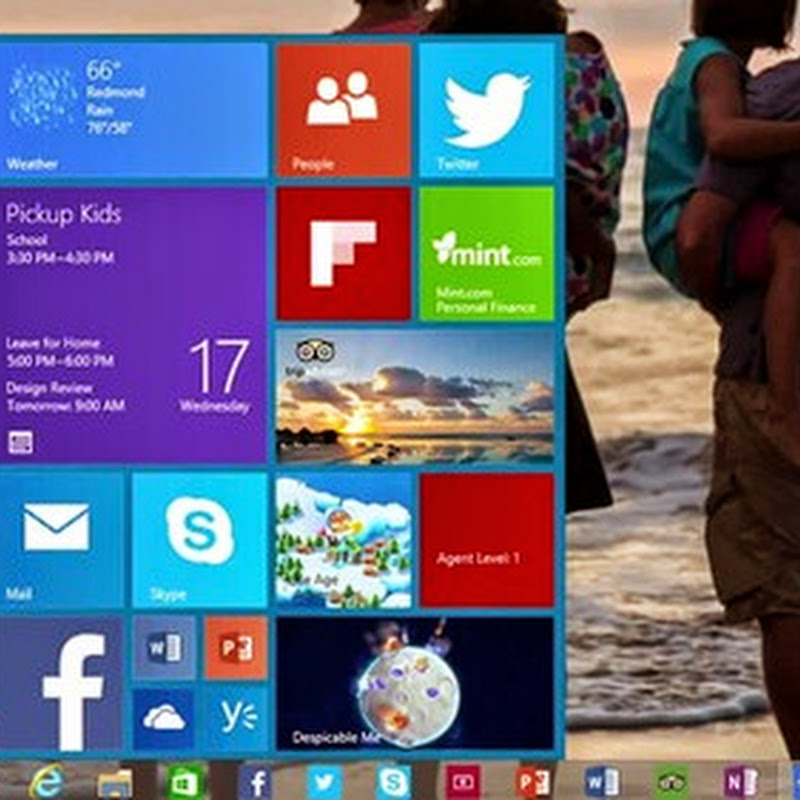The image size is (800, 800).
Task: Open the Despicable Me game tile
Action: pos(415,684)
